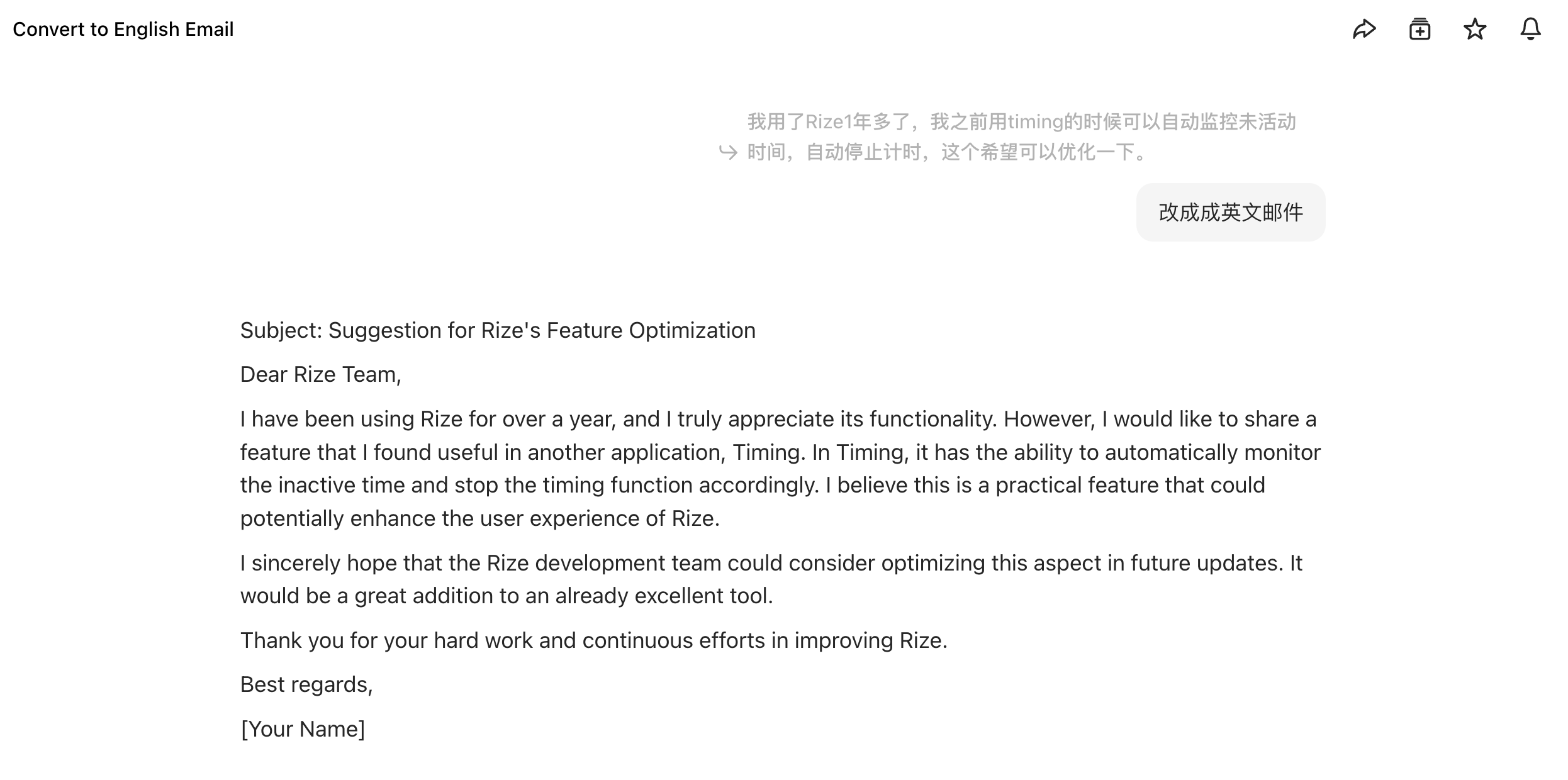Select the '改成成英文邮件' message bubble
Image resolution: width=1568 pixels, height=780 pixels.
pos(1230,213)
